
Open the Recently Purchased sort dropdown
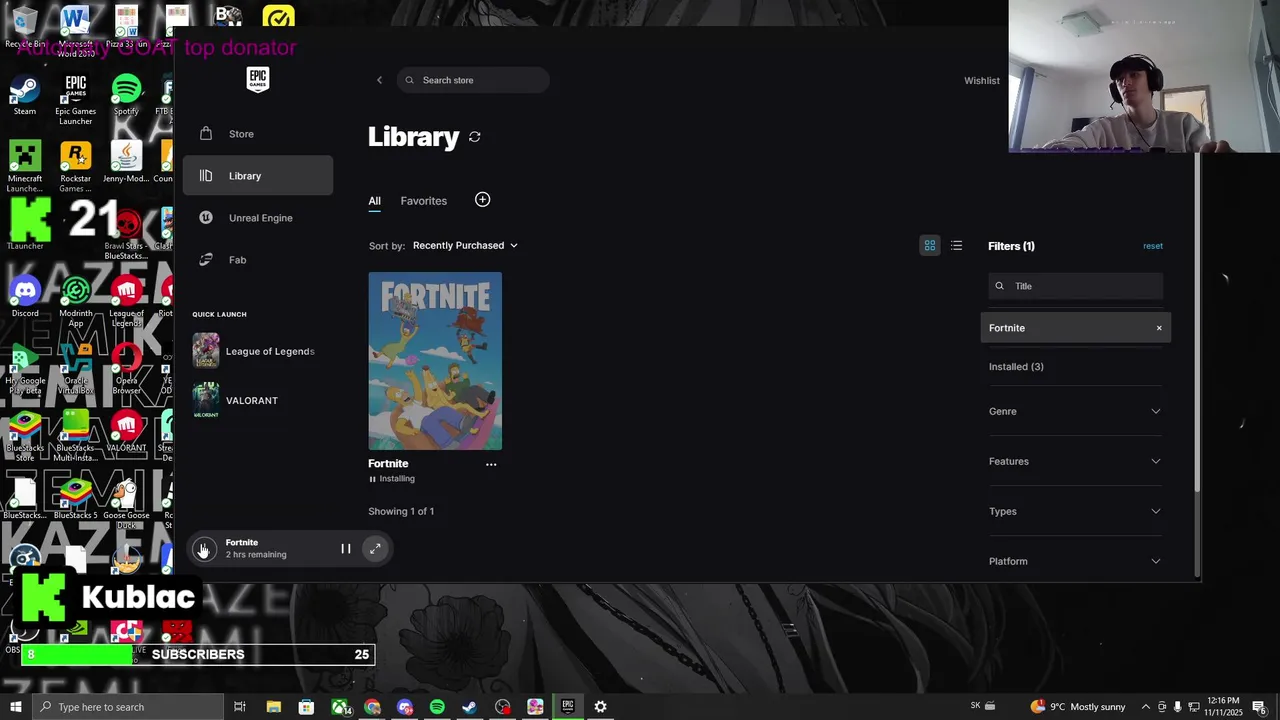[x=465, y=245]
